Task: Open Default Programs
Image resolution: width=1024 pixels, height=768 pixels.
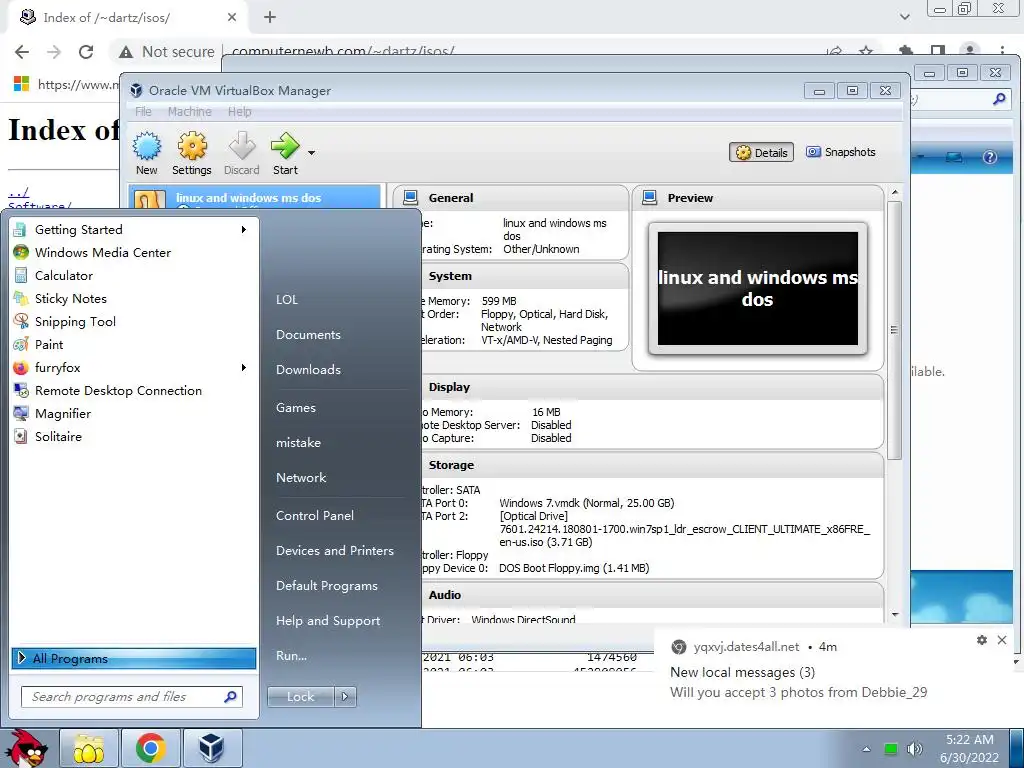Action: coord(327,586)
